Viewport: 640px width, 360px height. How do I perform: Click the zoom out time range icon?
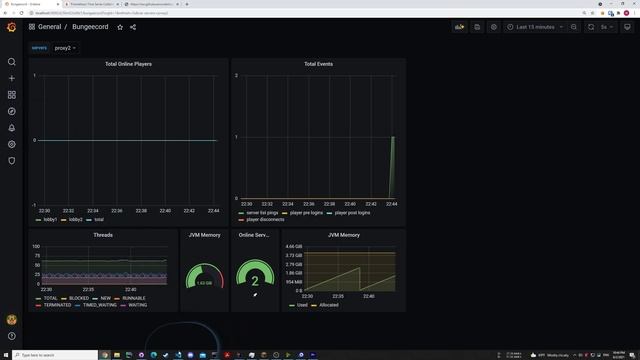tap(573, 27)
